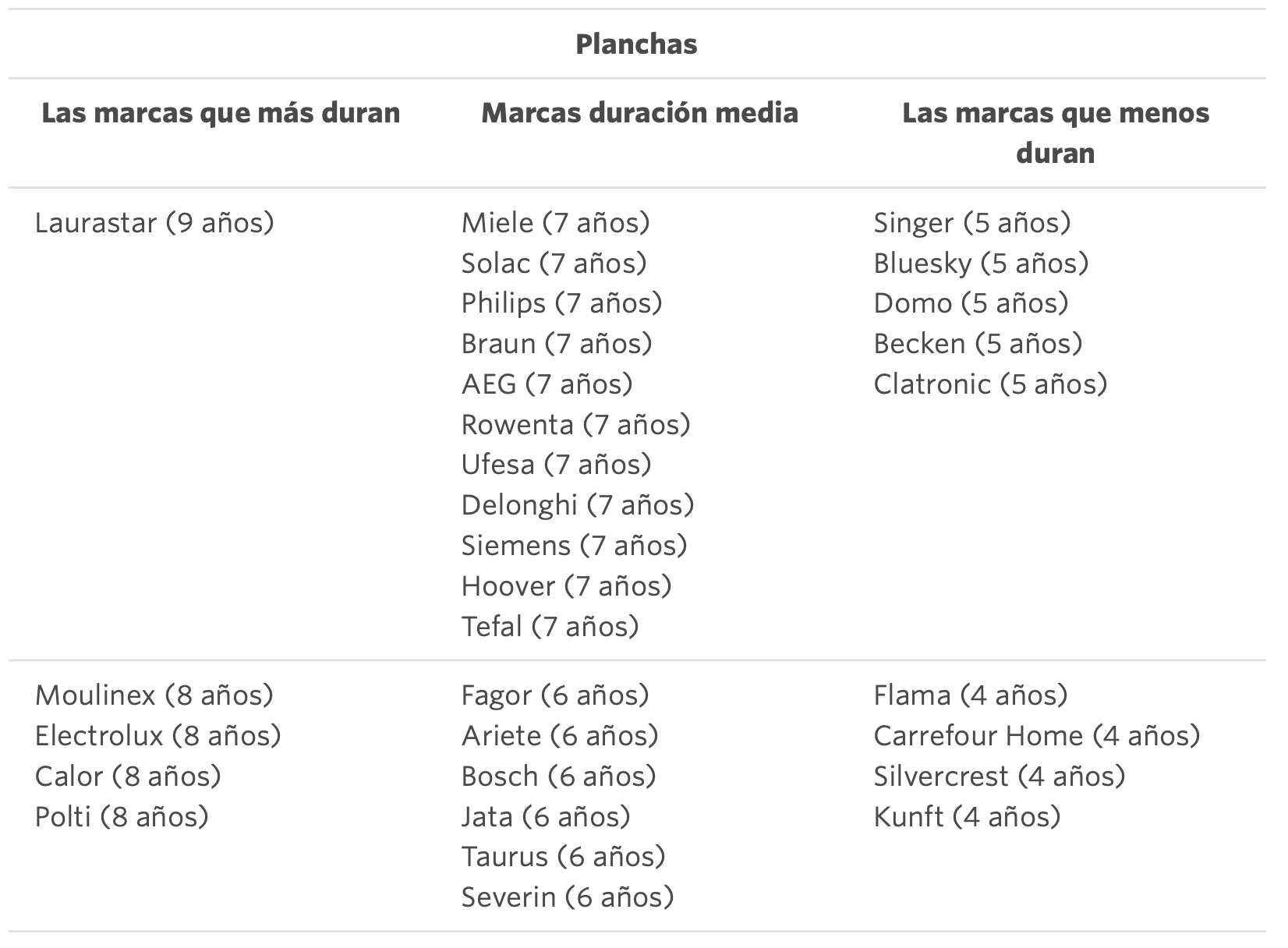
Task: Click the Electrolux (8 años) text
Action: pyautogui.click(x=157, y=736)
